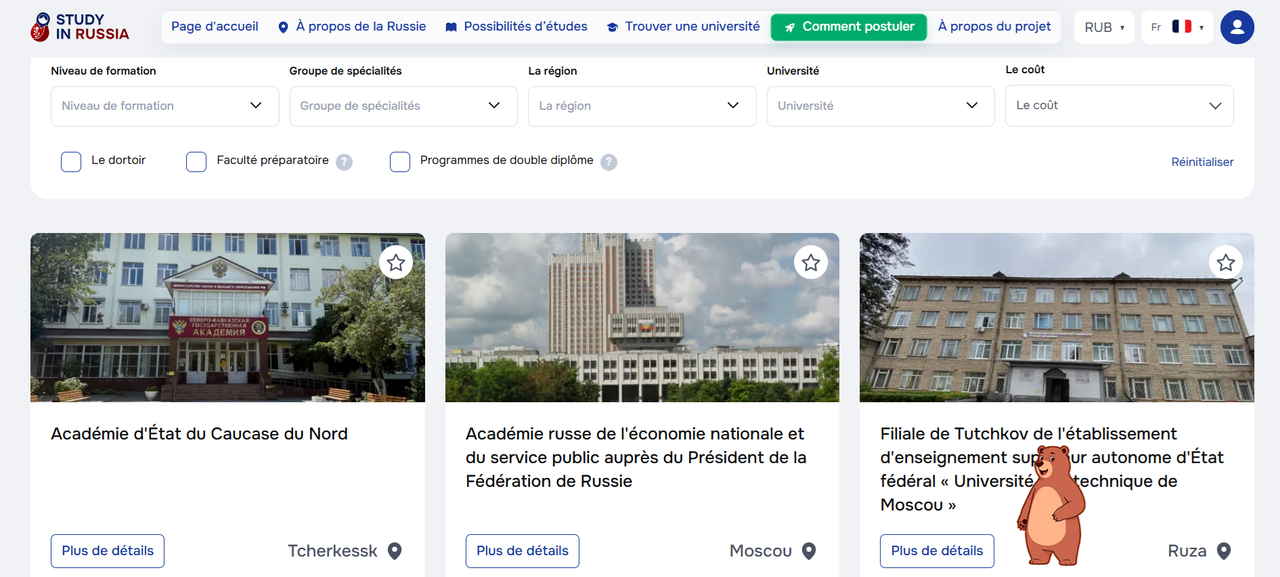Image resolution: width=1280 pixels, height=577 pixels.
Task: Click the Comment postuler button
Action: (x=849, y=27)
